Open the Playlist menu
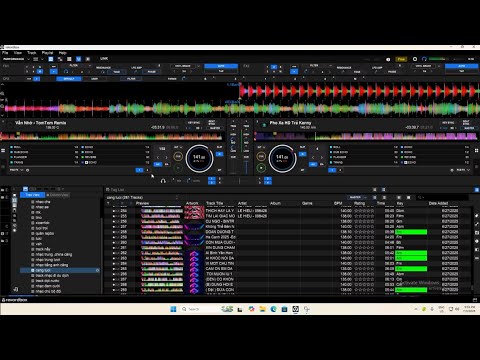 (47, 53)
